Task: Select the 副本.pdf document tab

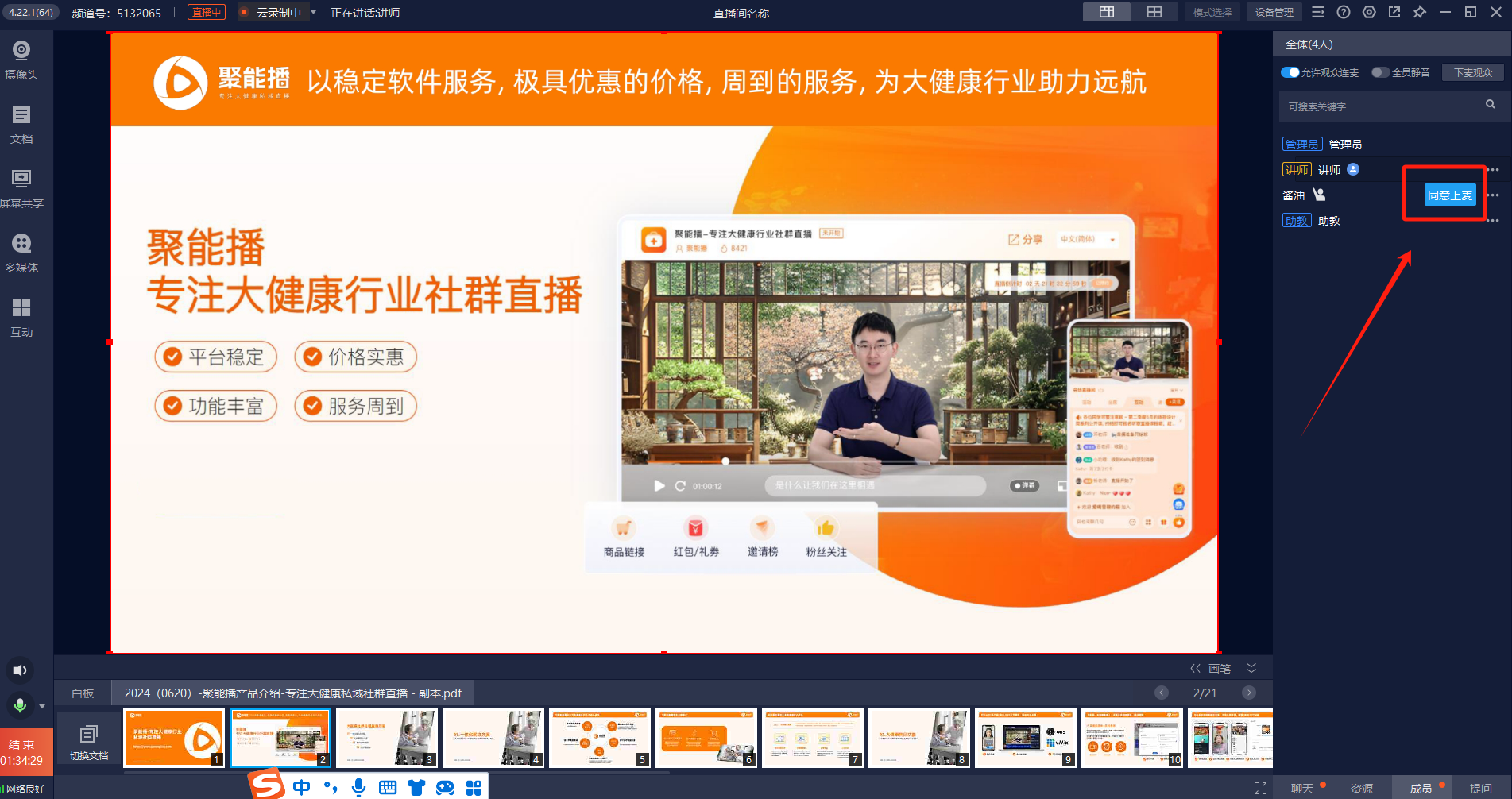Action: [292, 693]
